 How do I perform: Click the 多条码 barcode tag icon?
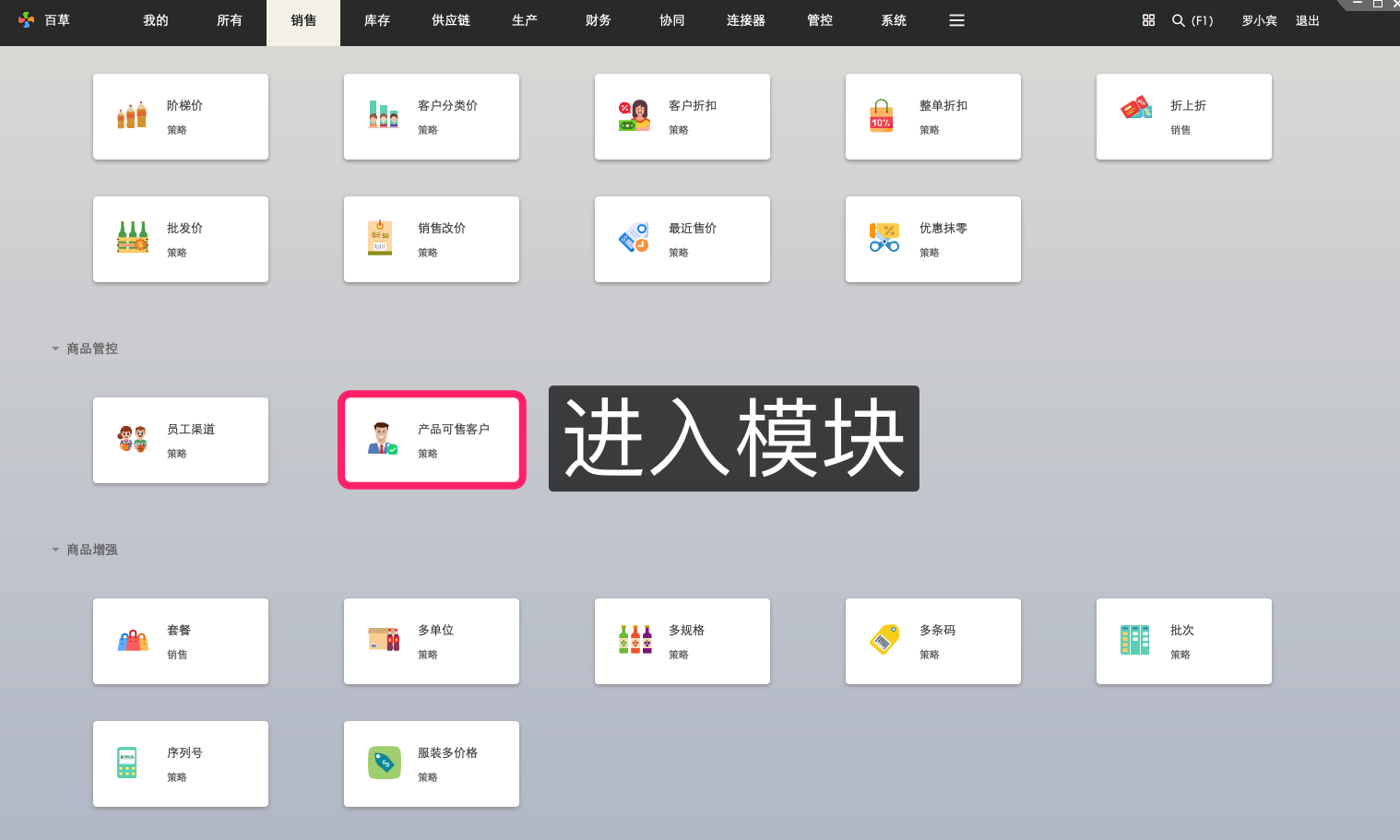[x=884, y=639]
